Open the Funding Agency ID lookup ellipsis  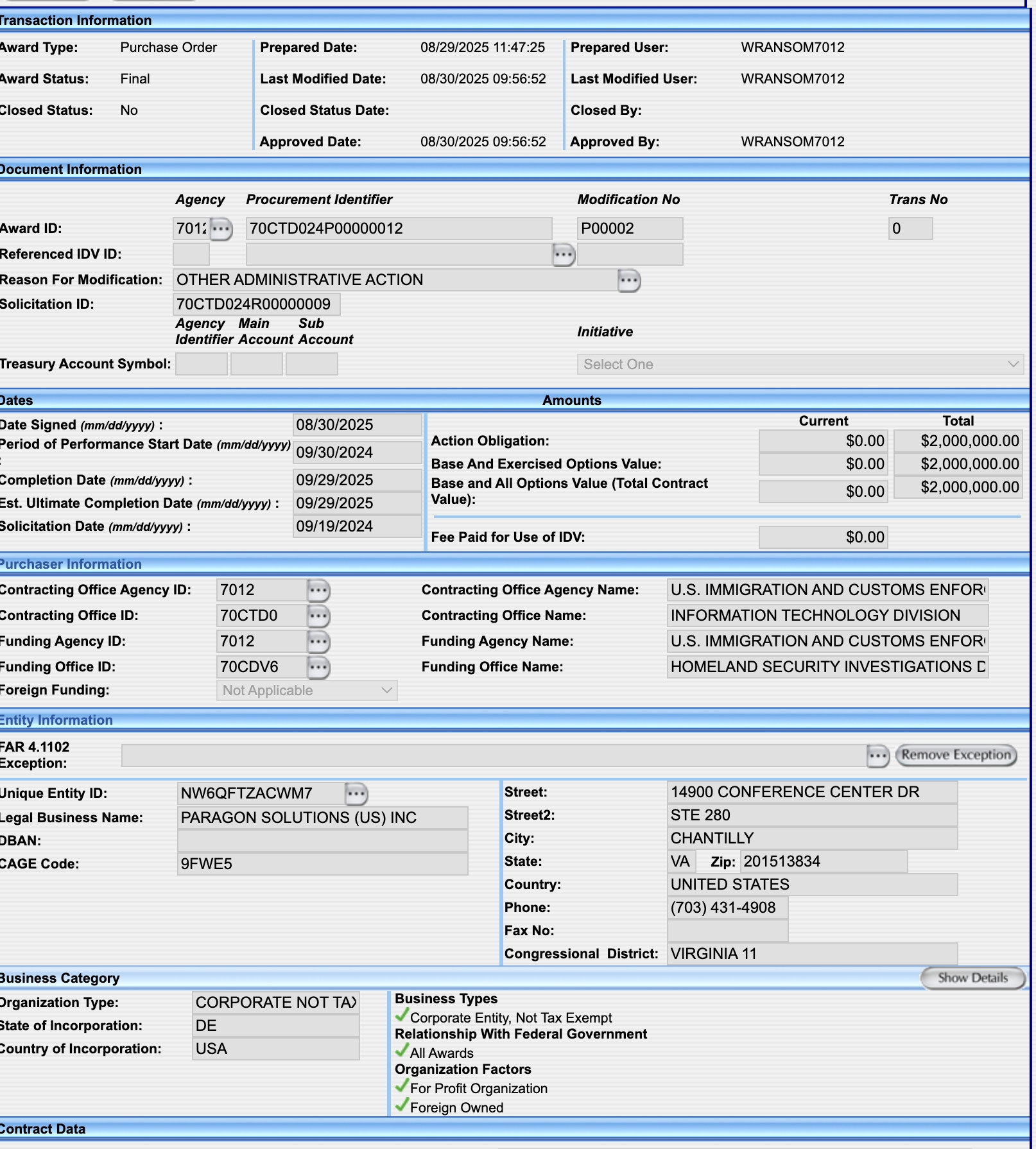click(318, 641)
